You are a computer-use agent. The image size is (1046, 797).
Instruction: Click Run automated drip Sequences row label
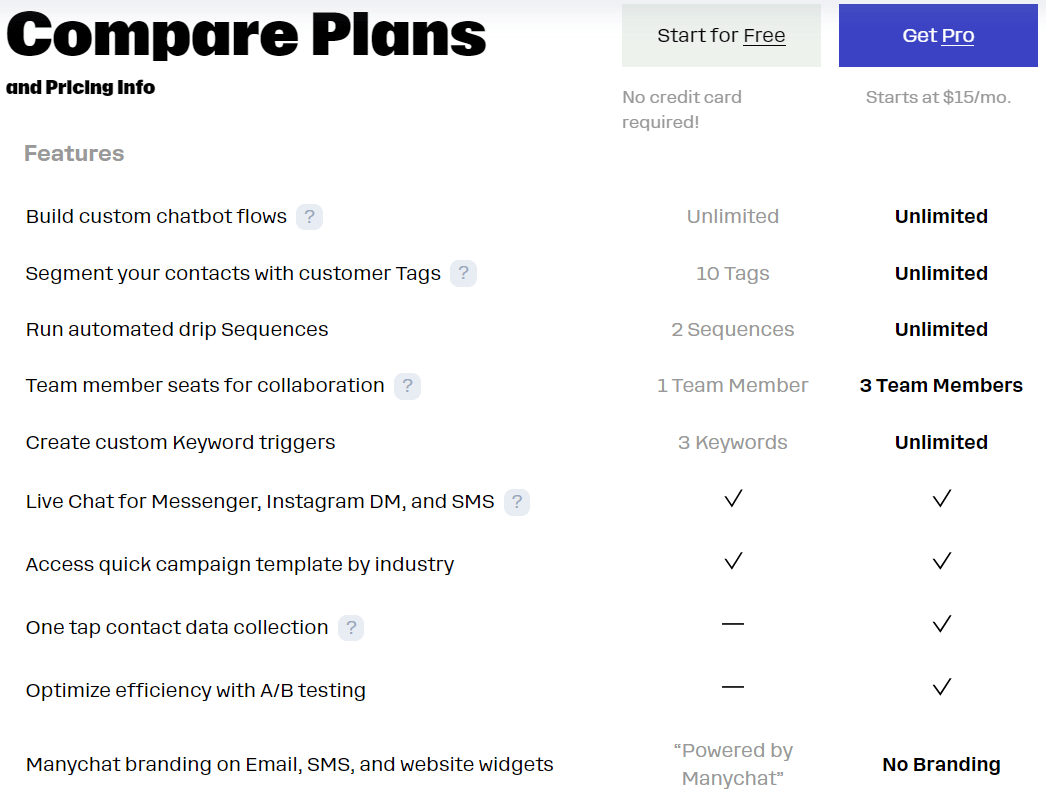[x=177, y=329]
